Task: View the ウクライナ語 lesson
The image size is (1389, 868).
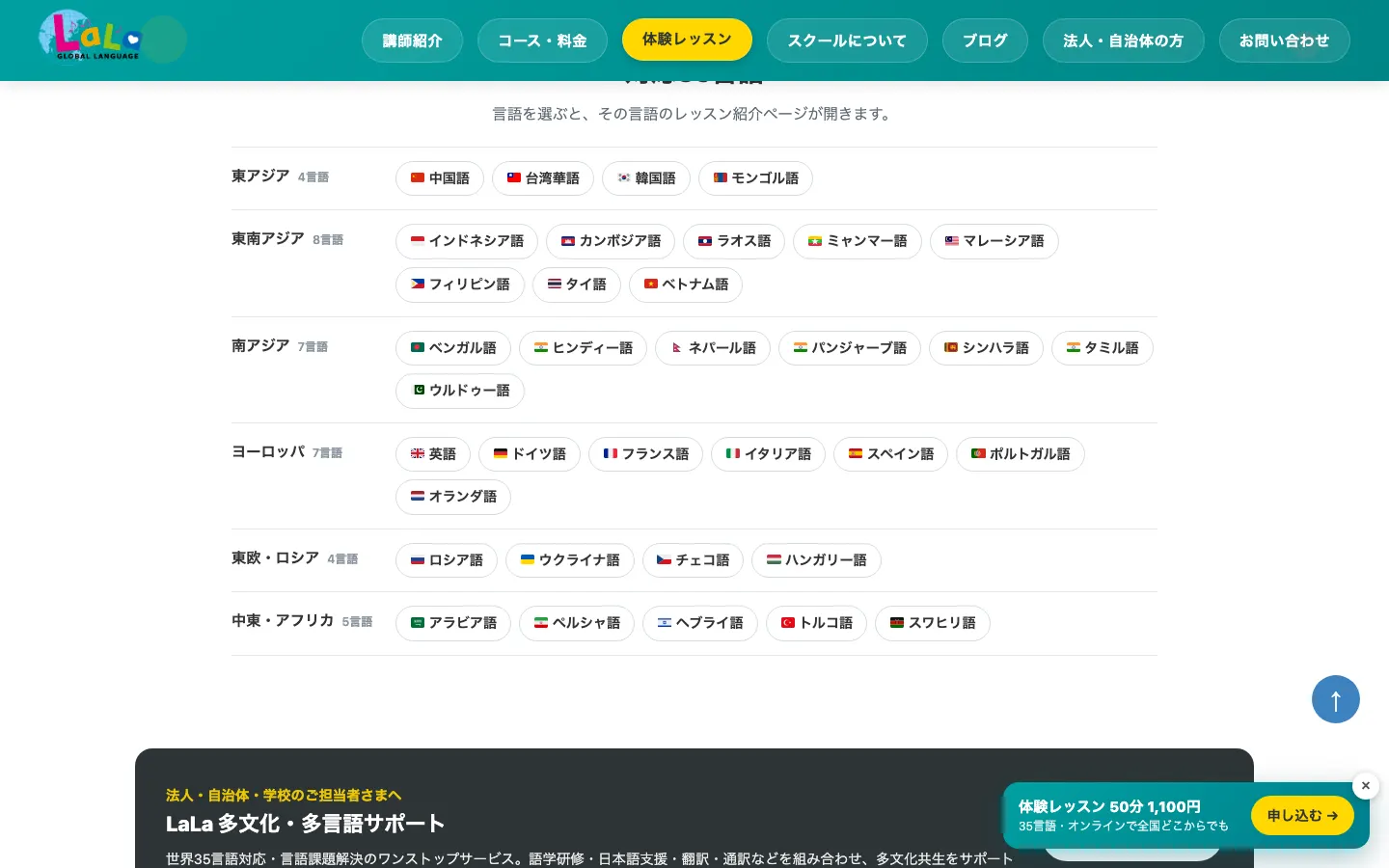Action: (570, 560)
